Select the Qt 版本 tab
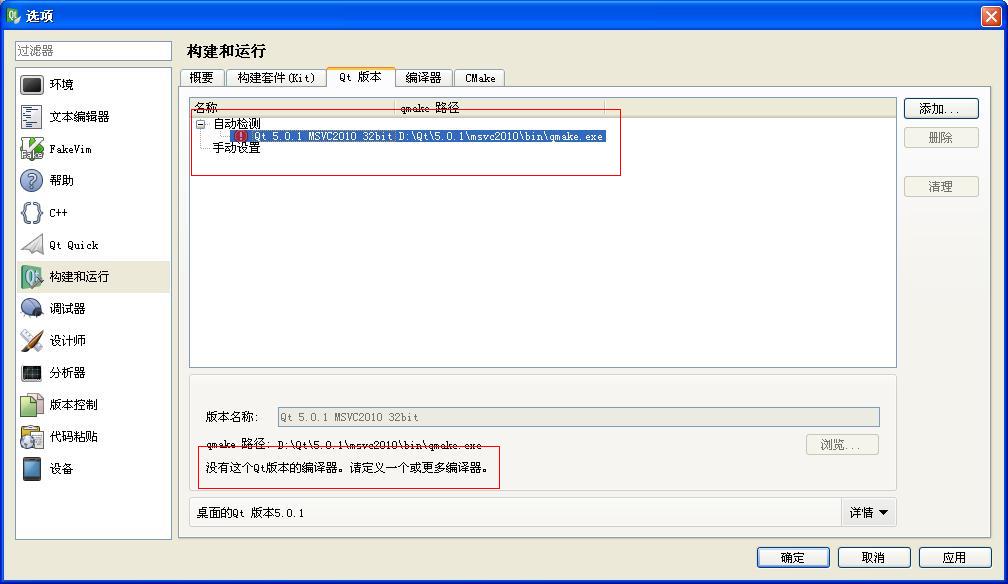 coord(360,77)
